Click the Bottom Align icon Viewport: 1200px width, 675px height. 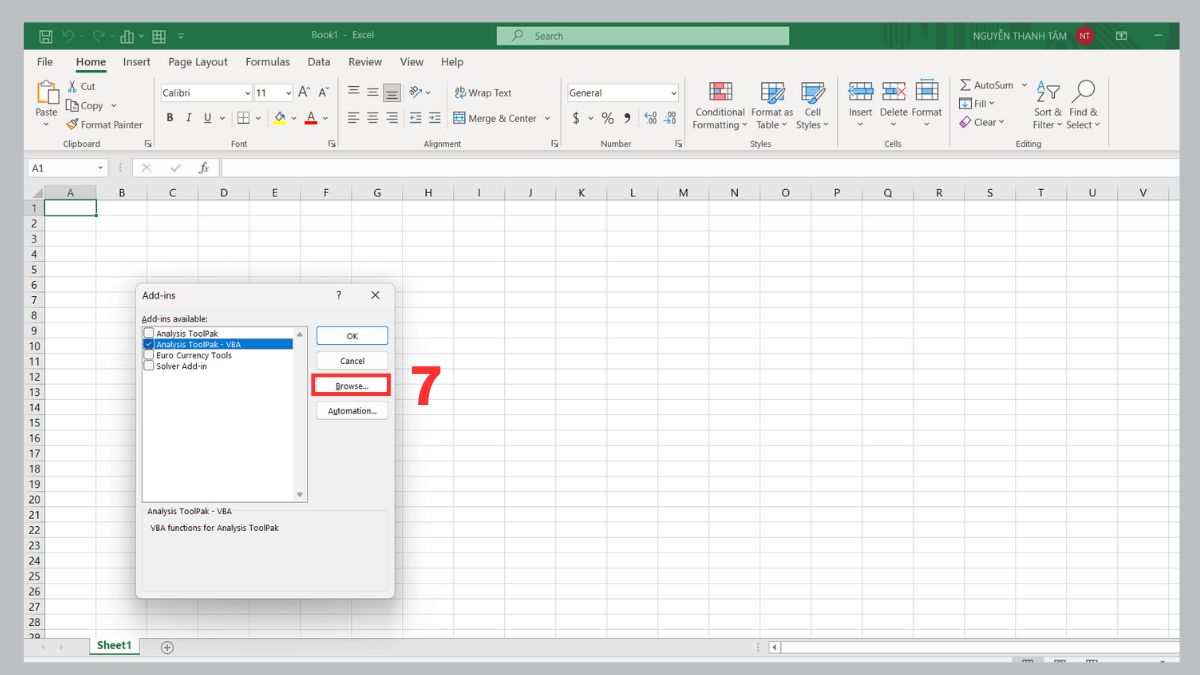(x=392, y=92)
